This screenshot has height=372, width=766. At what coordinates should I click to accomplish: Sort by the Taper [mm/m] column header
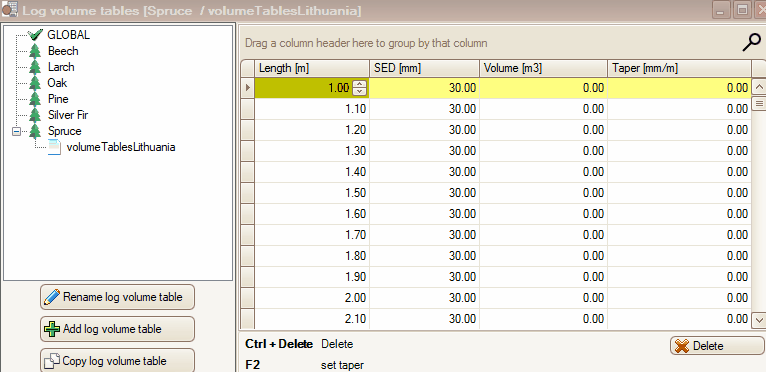pyautogui.click(x=680, y=68)
